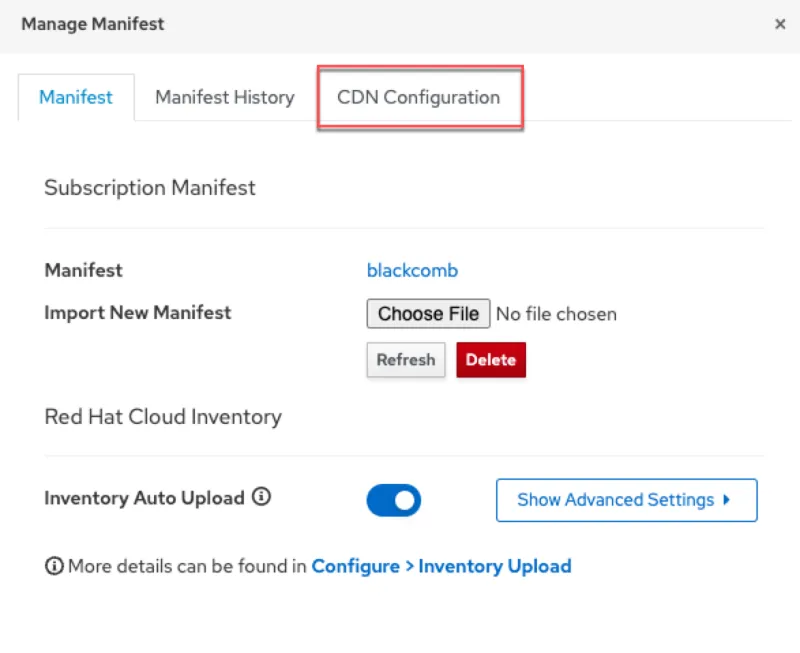Image resolution: width=800 pixels, height=653 pixels.
Task: Click the arrow on Show Advanced Settings
Action: click(727, 500)
